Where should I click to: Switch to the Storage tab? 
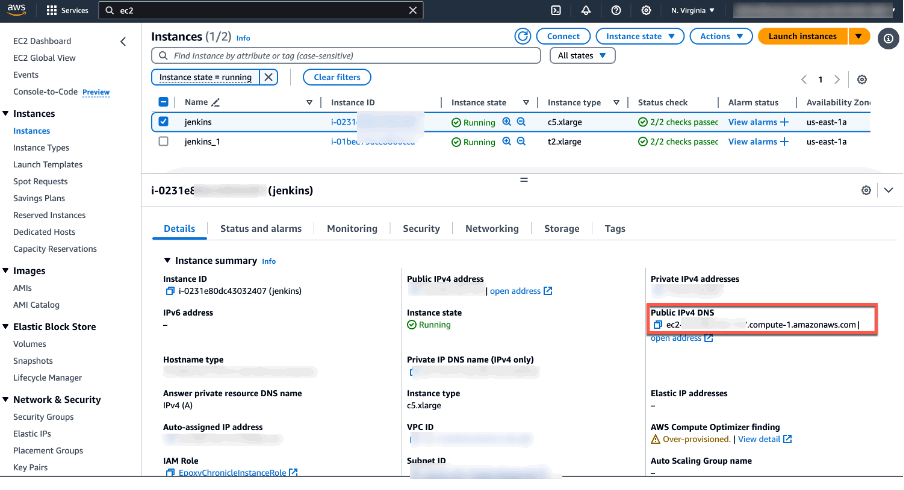pyautogui.click(x=562, y=229)
